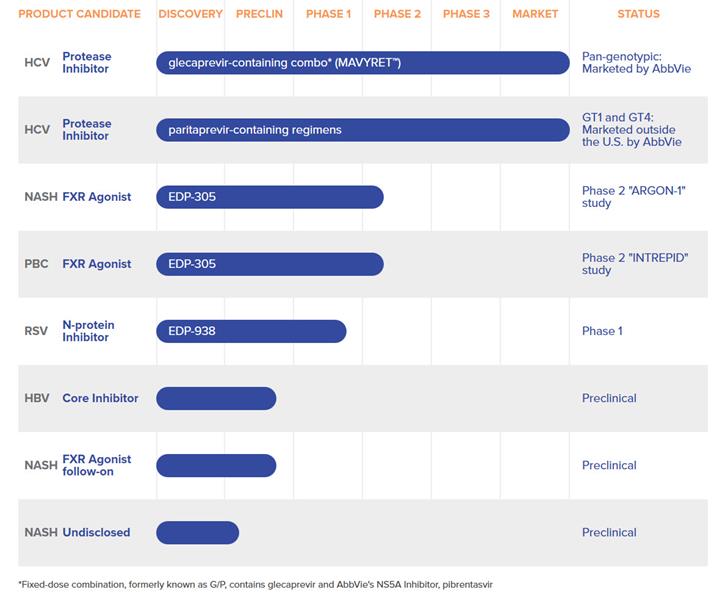This screenshot has width=720, height=595.
Task: Click the paritaprevir-containing regimens bar
Action: [x=362, y=130]
